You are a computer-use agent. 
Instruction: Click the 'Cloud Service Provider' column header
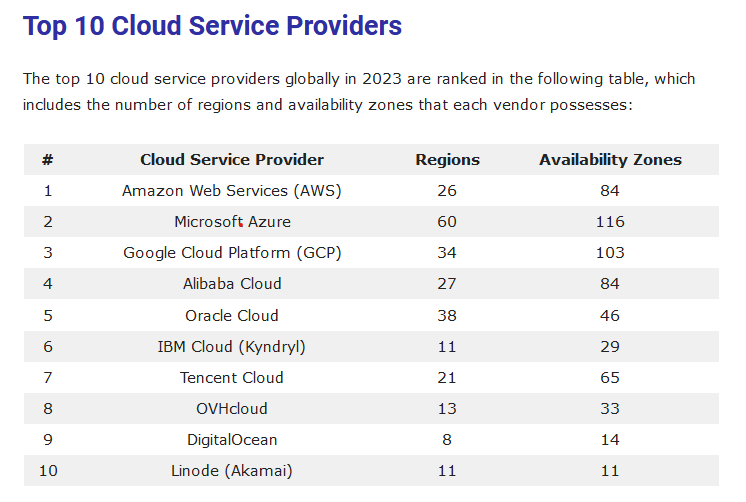click(232, 159)
